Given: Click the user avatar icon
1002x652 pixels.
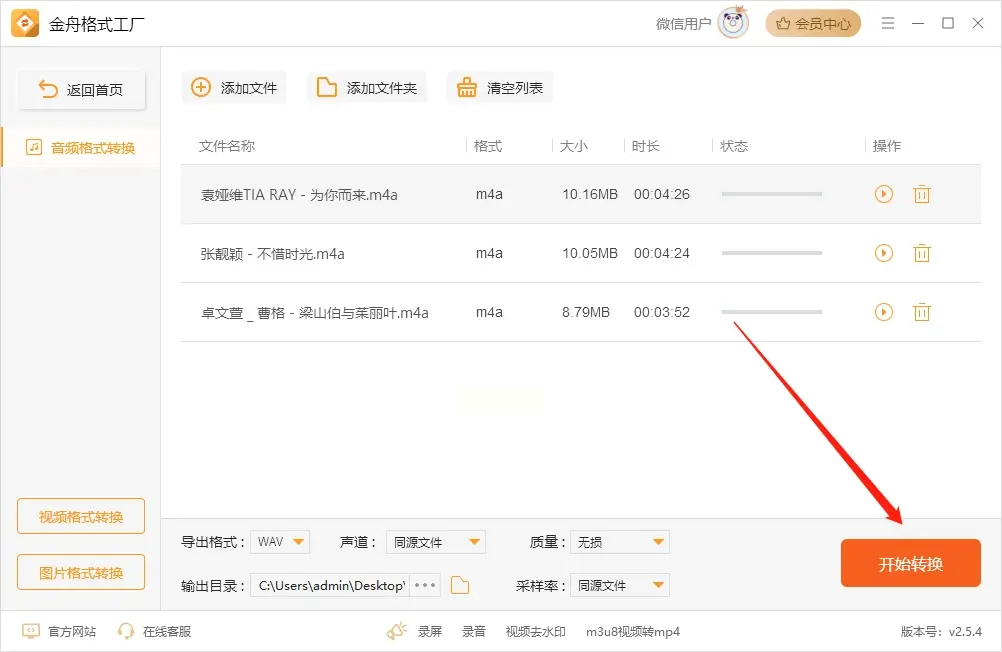Looking at the screenshot, I should pyautogui.click(x=733, y=24).
